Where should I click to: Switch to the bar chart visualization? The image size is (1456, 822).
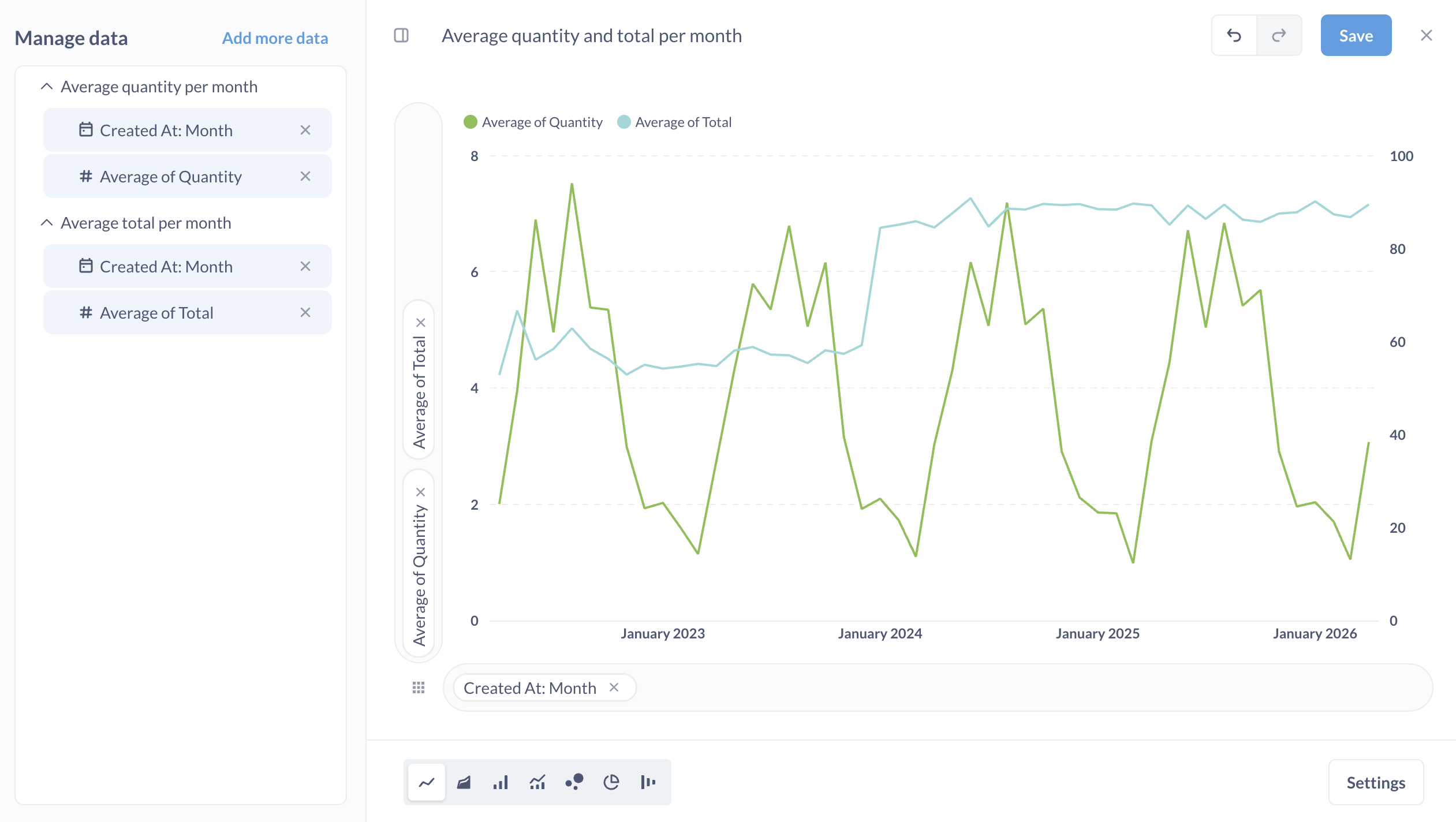pyautogui.click(x=501, y=782)
